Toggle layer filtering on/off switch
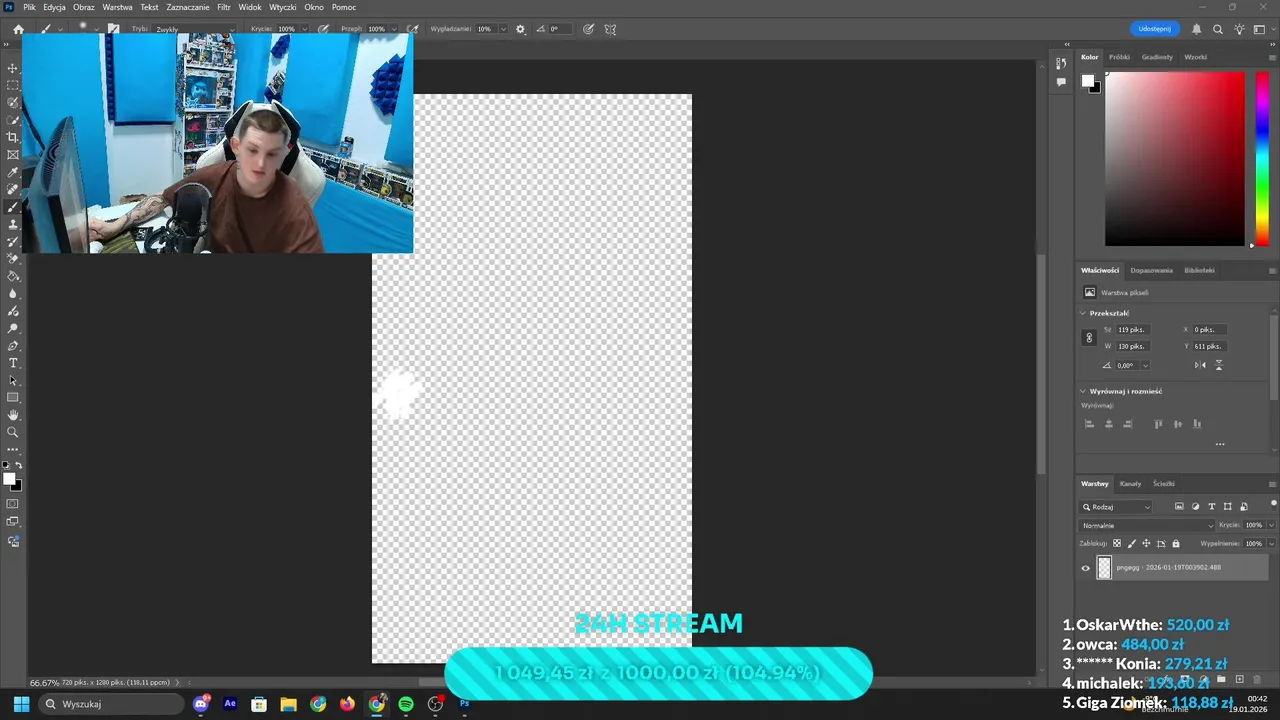The height and width of the screenshot is (720, 1280). tap(1273, 504)
